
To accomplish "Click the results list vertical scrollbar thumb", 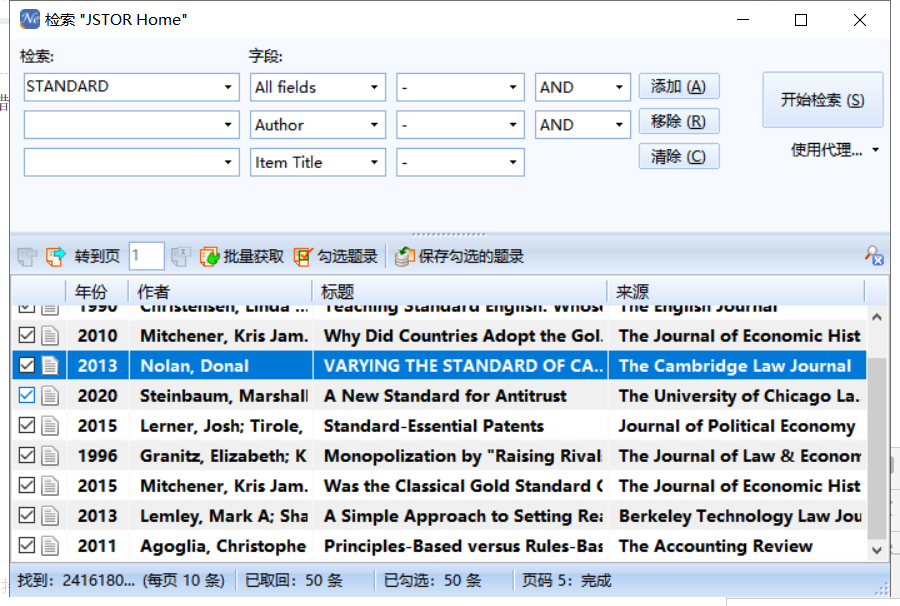I will pos(877,450).
